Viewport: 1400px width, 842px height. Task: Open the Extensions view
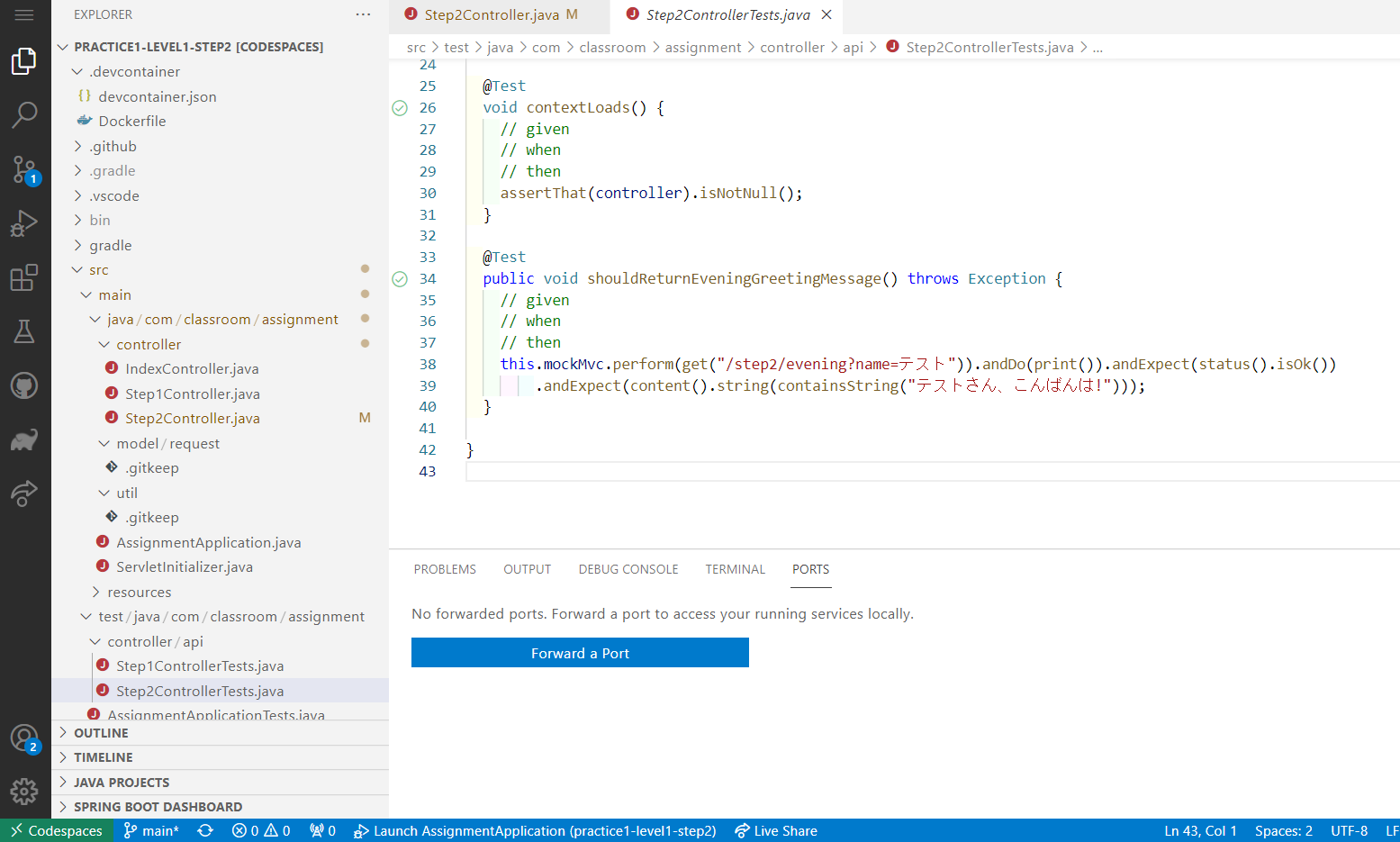24,277
